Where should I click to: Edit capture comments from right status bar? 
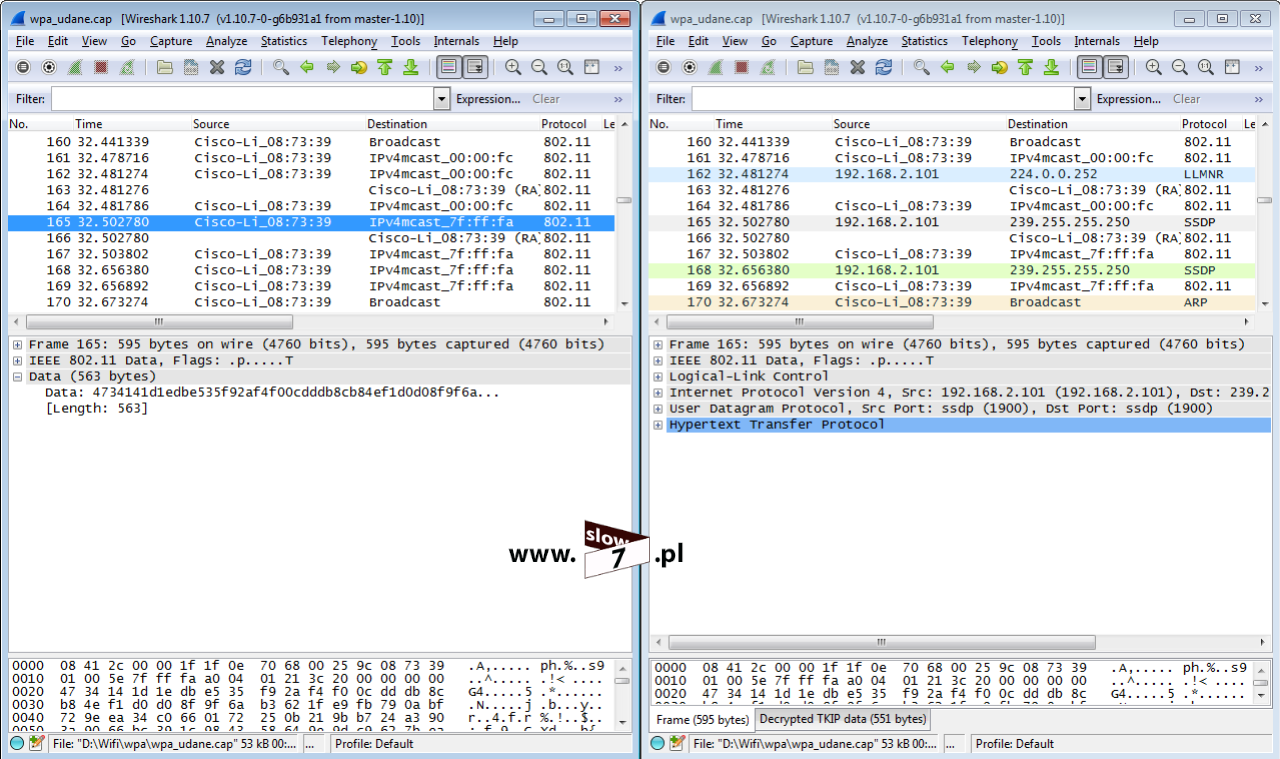[x=677, y=743]
